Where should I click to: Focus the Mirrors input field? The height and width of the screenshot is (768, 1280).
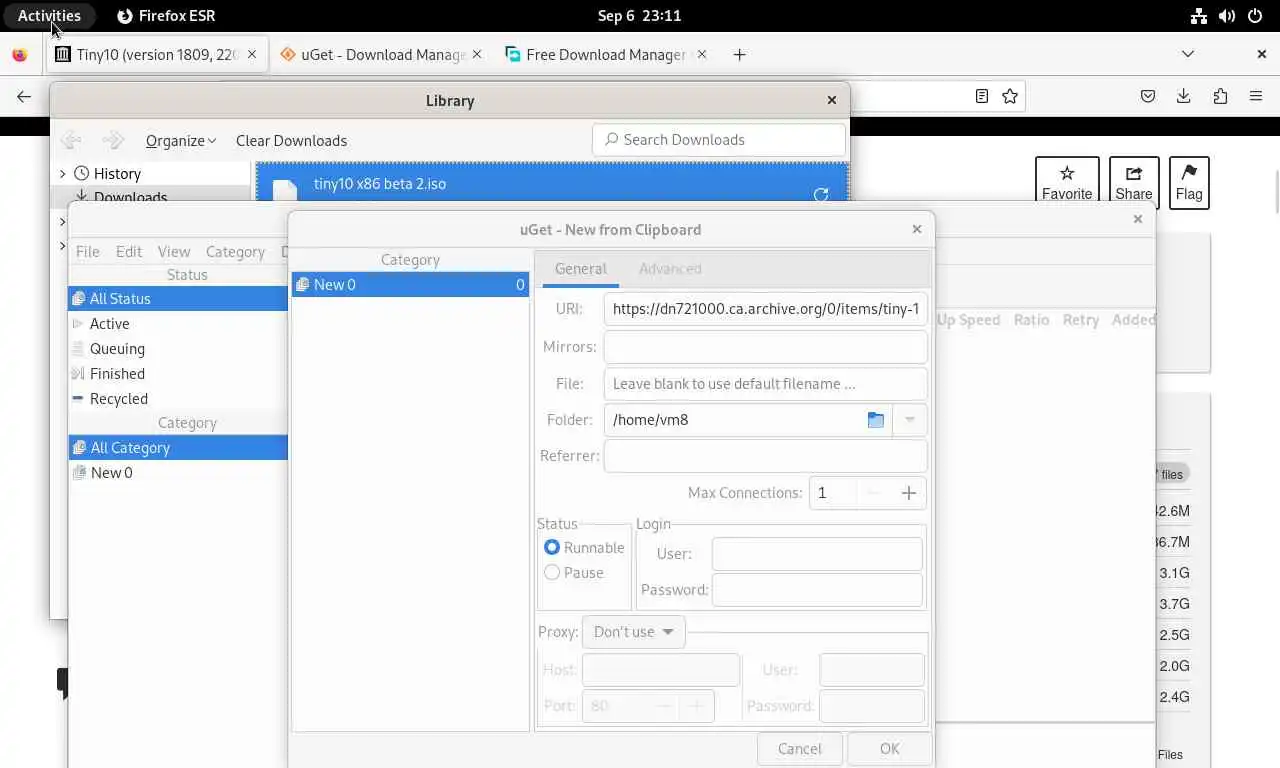766,347
